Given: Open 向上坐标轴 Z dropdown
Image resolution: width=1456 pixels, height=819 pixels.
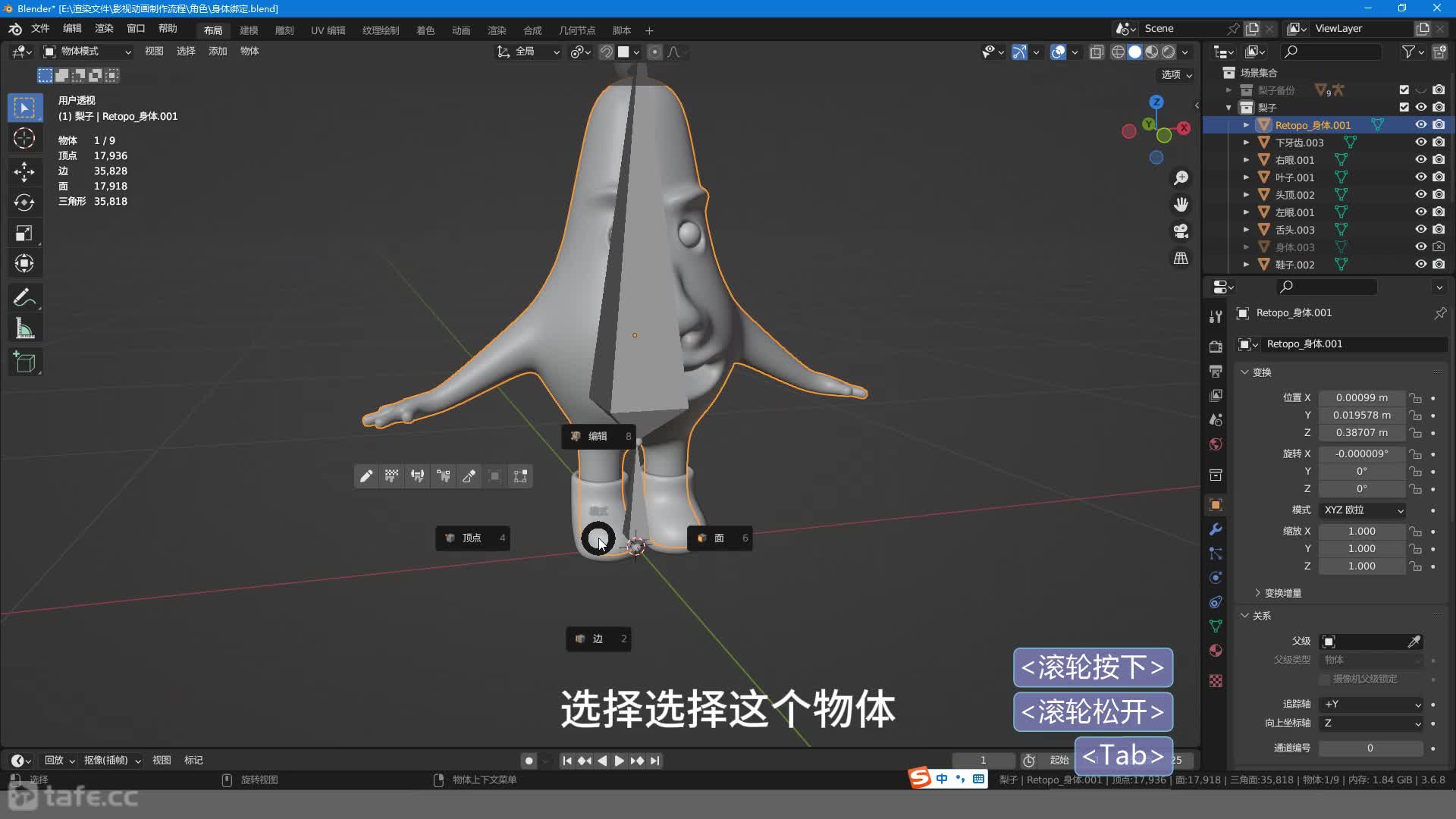Looking at the screenshot, I should (1373, 723).
